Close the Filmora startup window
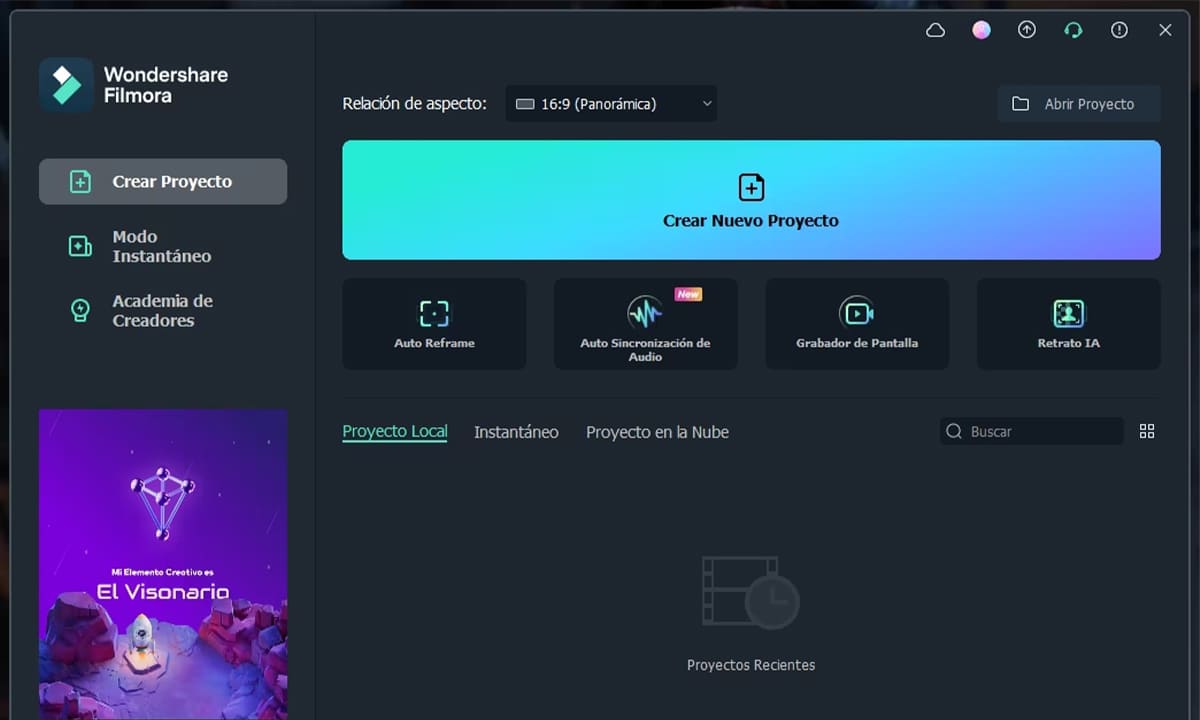Image resolution: width=1200 pixels, height=720 pixels. [x=1165, y=30]
